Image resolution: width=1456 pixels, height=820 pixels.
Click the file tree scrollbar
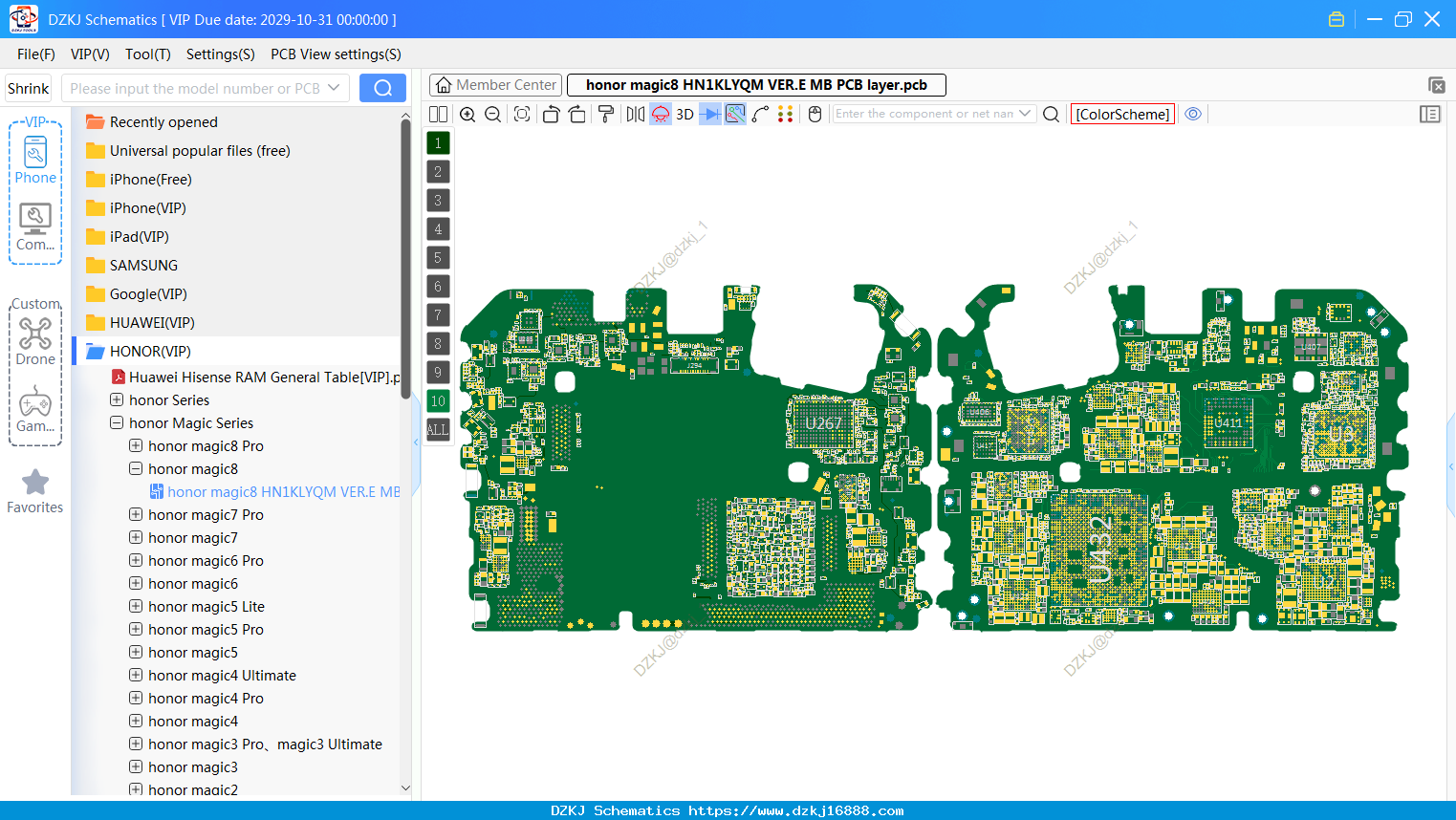tap(405, 258)
